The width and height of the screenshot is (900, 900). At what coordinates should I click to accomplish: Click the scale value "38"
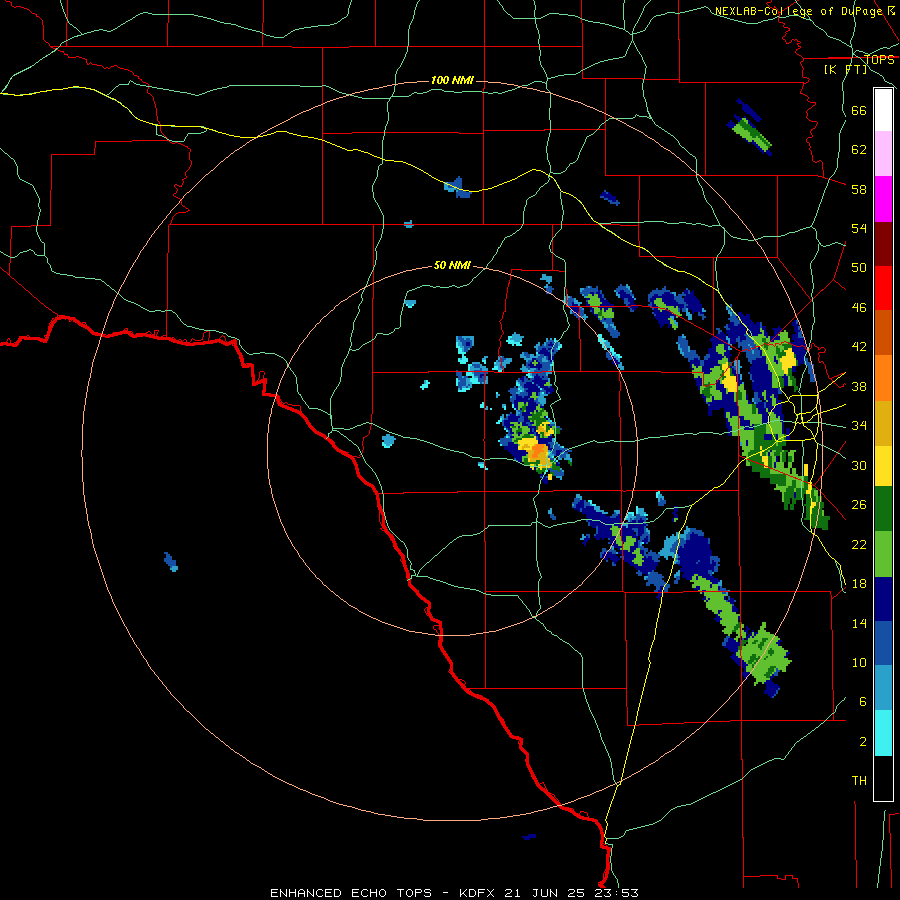coord(859,386)
